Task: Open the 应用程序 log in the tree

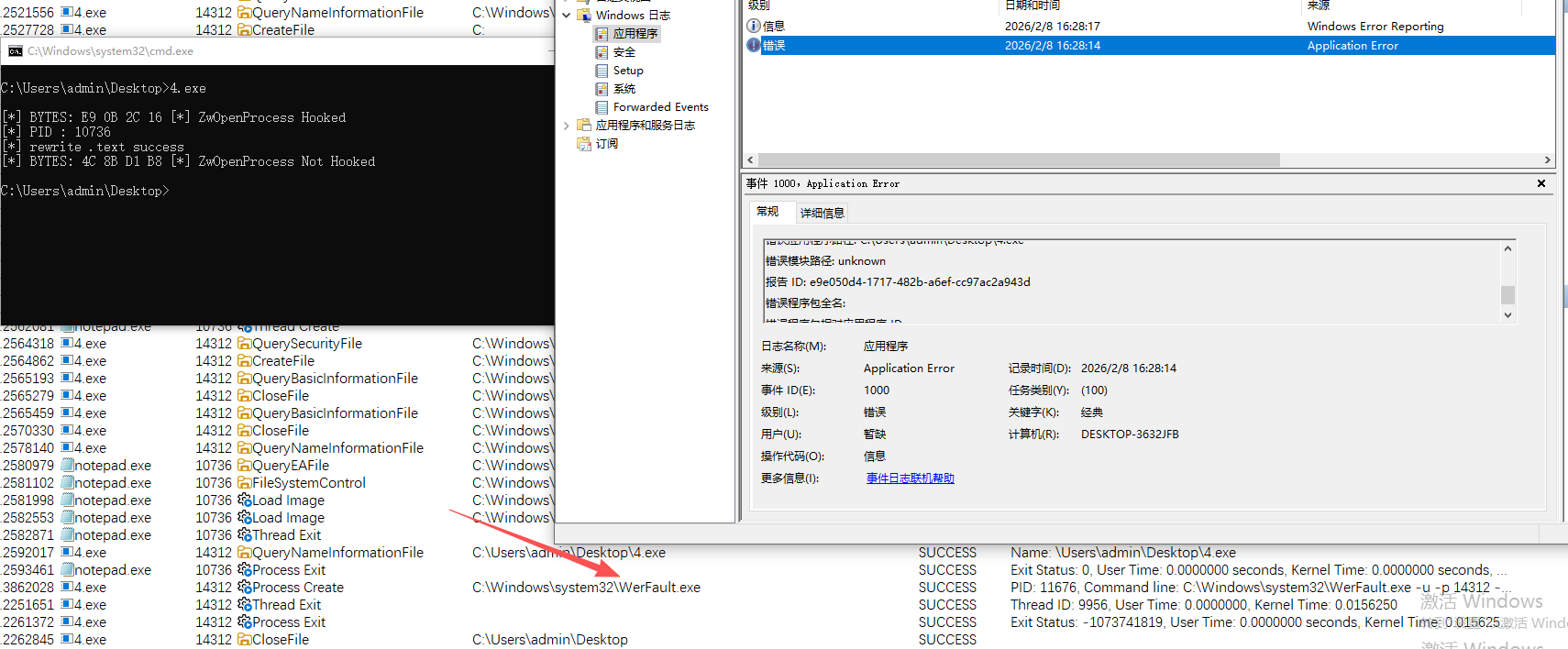Action: tap(635, 34)
